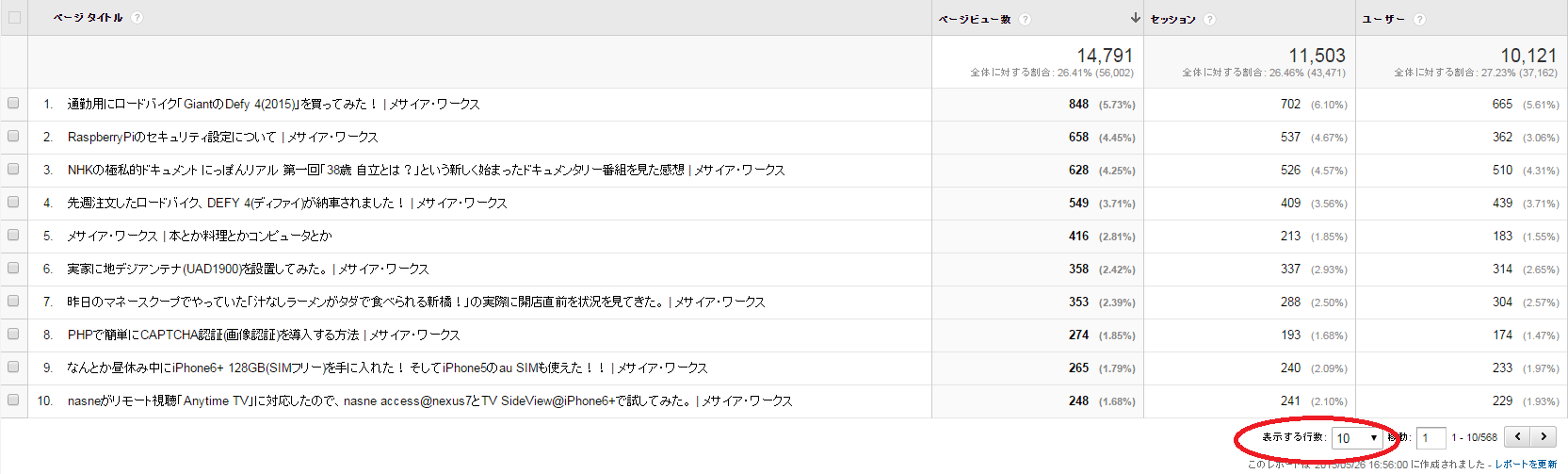Image resolution: width=1568 pixels, height=474 pixels.
Task: Select checkbox for RaspberryPi security row
Action: pos(13,137)
